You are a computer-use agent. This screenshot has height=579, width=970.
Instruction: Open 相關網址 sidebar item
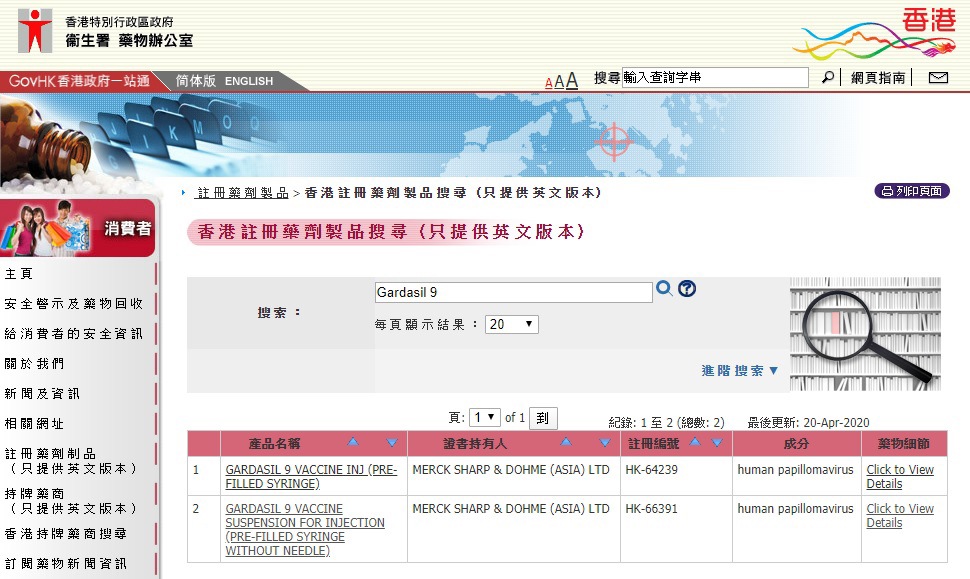tap(34, 424)
